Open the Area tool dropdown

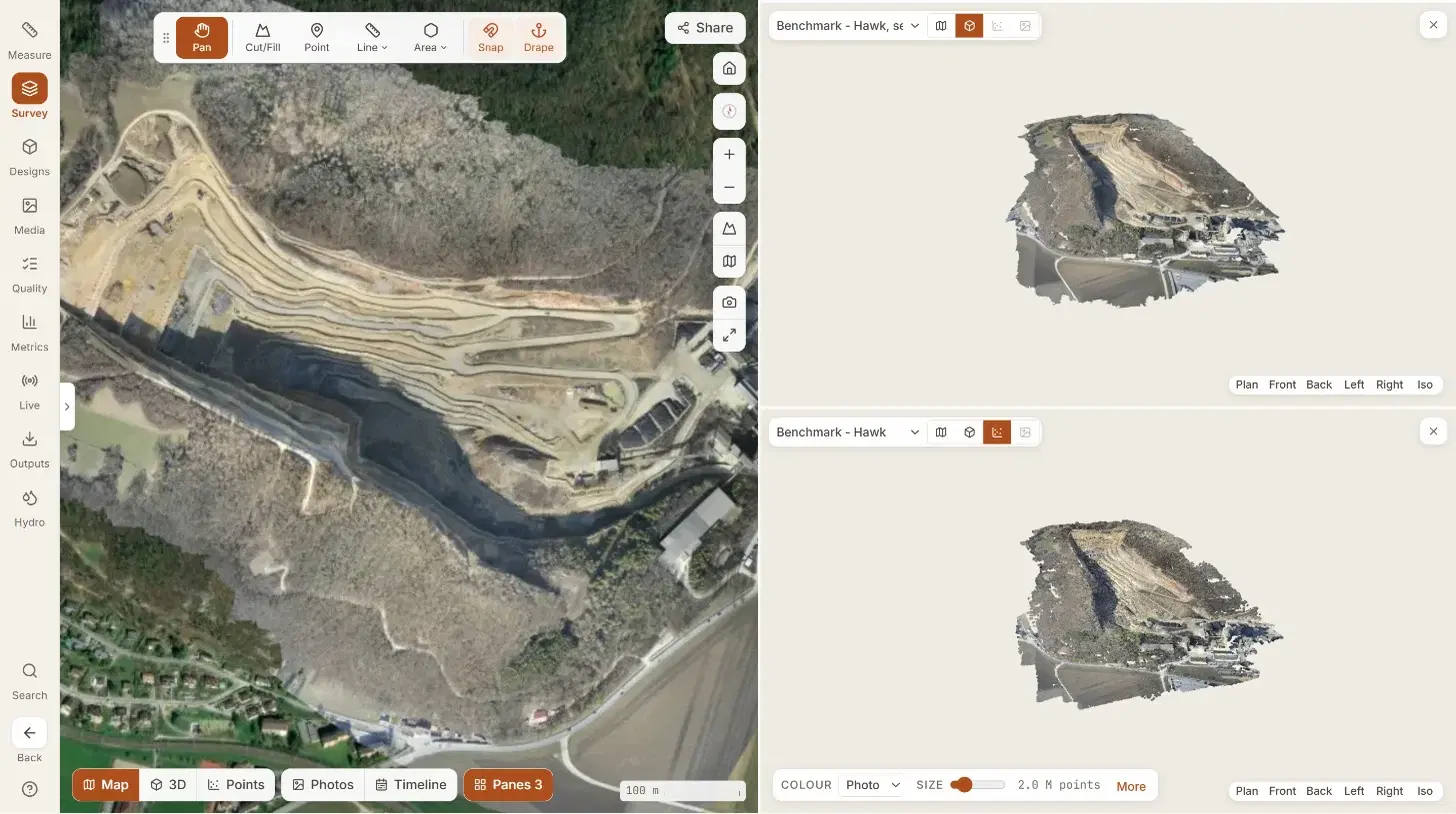tap(431, 38)
